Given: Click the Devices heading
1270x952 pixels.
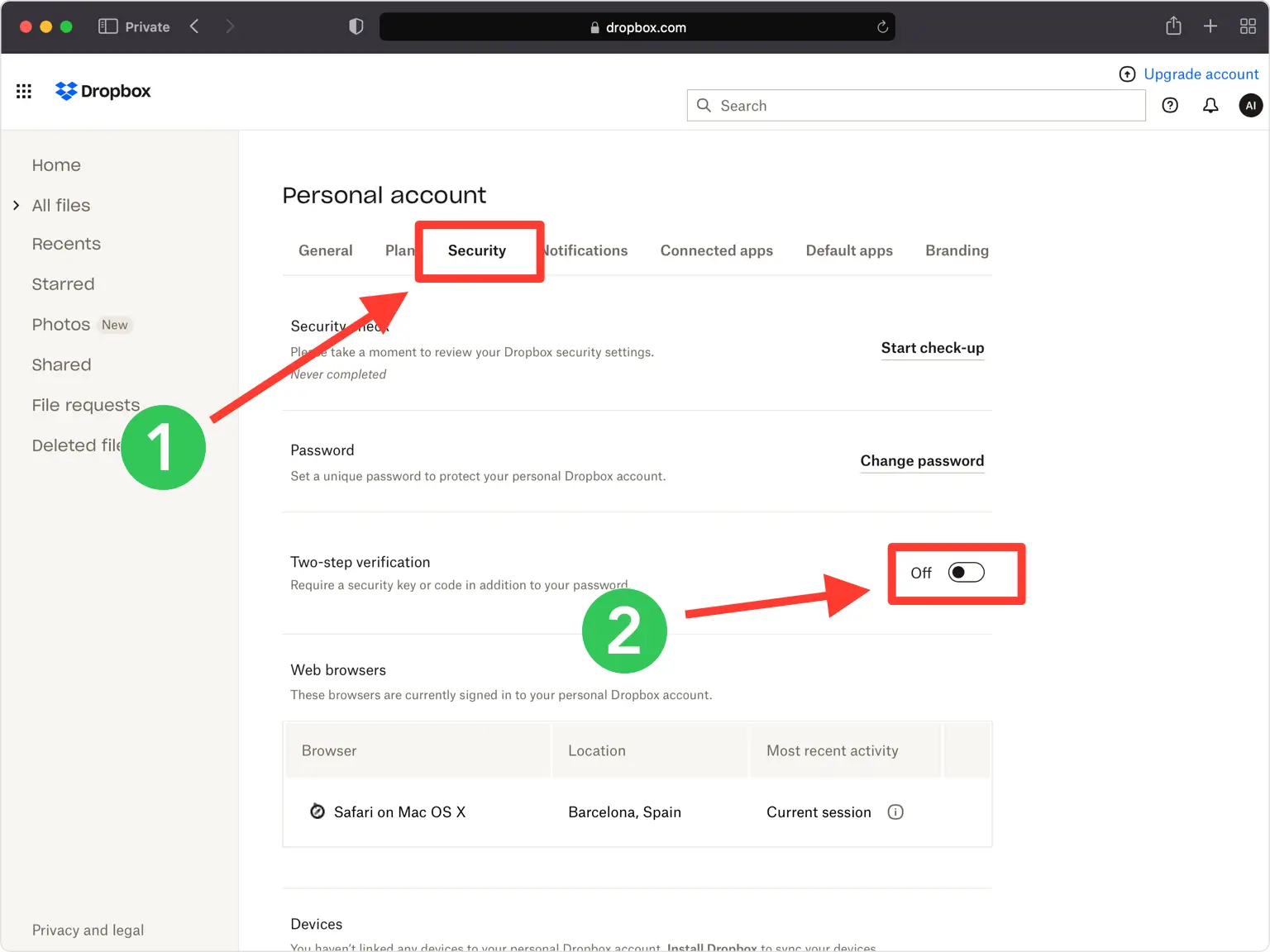Looking at the screenshot, I should (x=316, y=924).
